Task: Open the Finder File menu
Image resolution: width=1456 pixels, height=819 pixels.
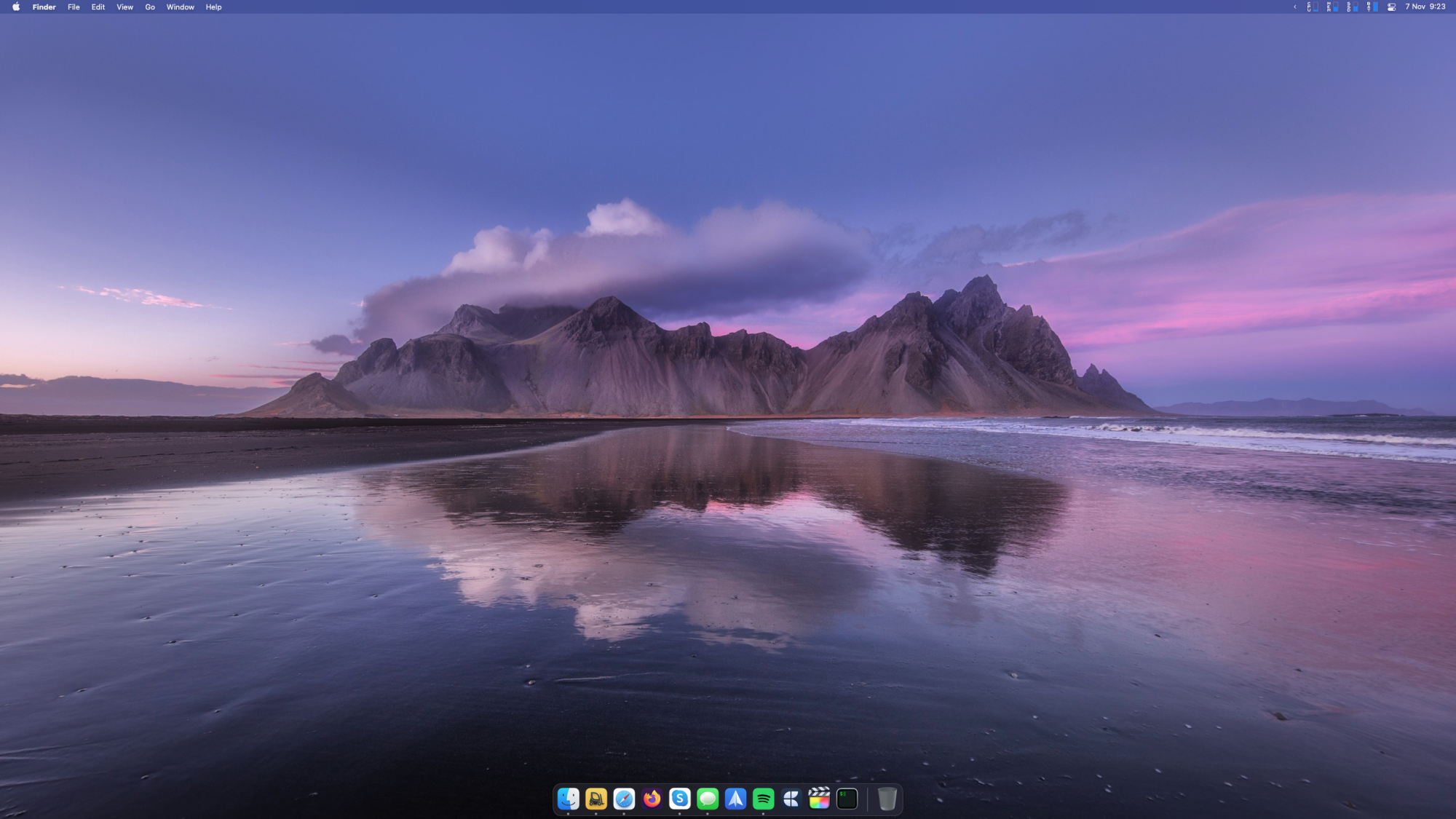Action: click(x=74, y=7)
